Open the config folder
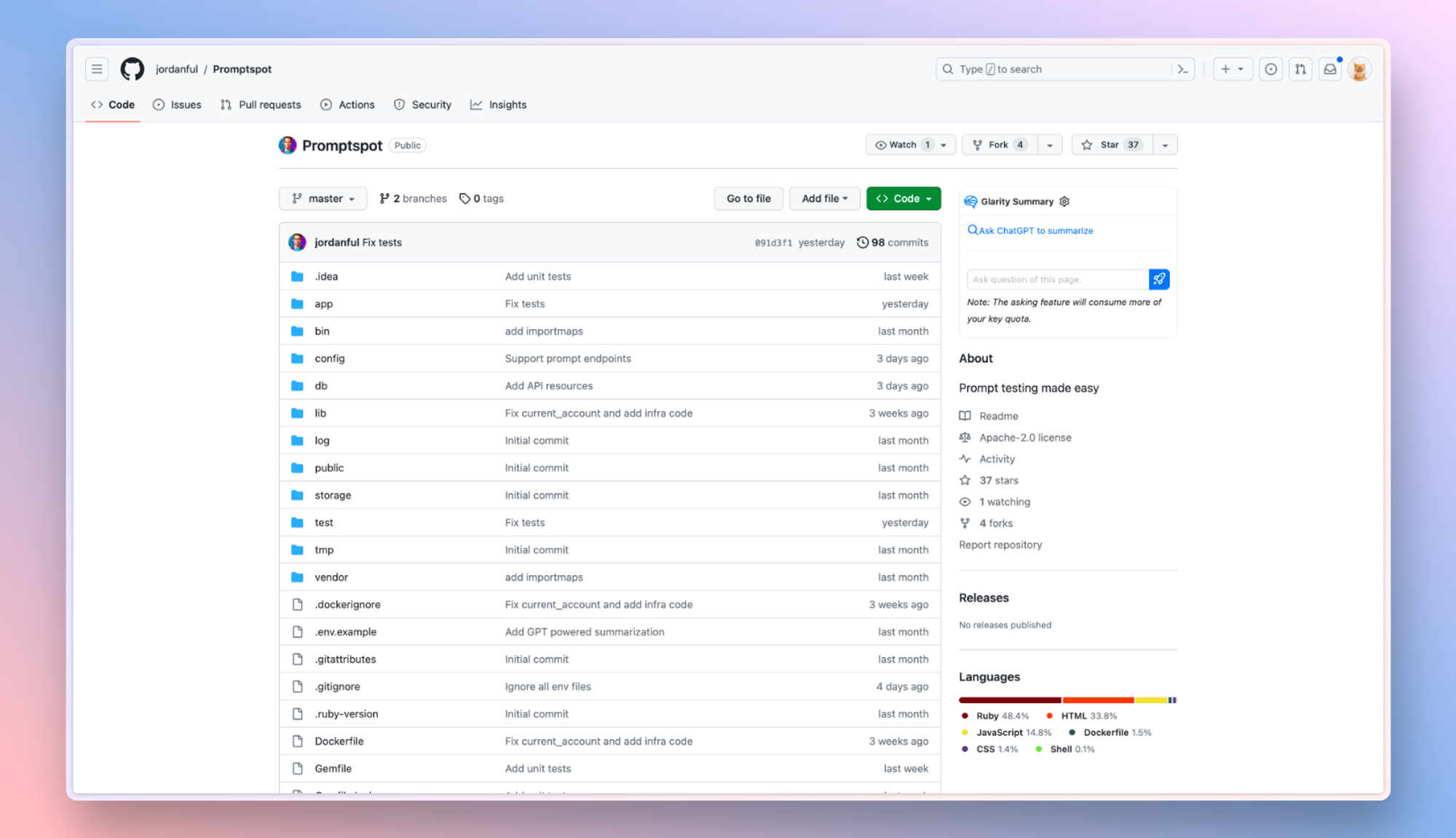 point(330,358)
